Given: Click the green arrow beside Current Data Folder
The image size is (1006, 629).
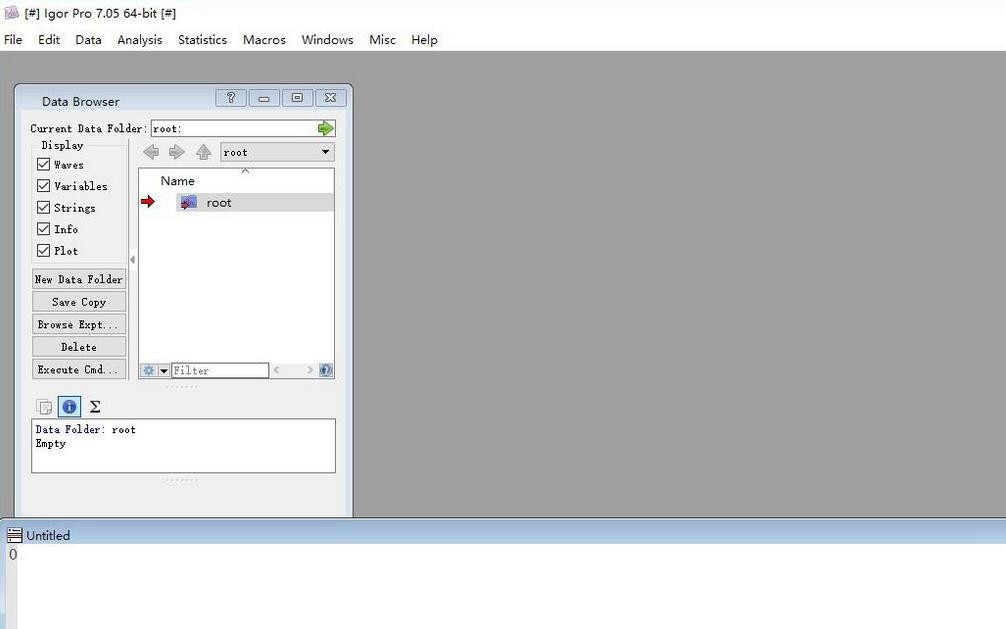Looking at the screenshot, I should coord(326,128).
